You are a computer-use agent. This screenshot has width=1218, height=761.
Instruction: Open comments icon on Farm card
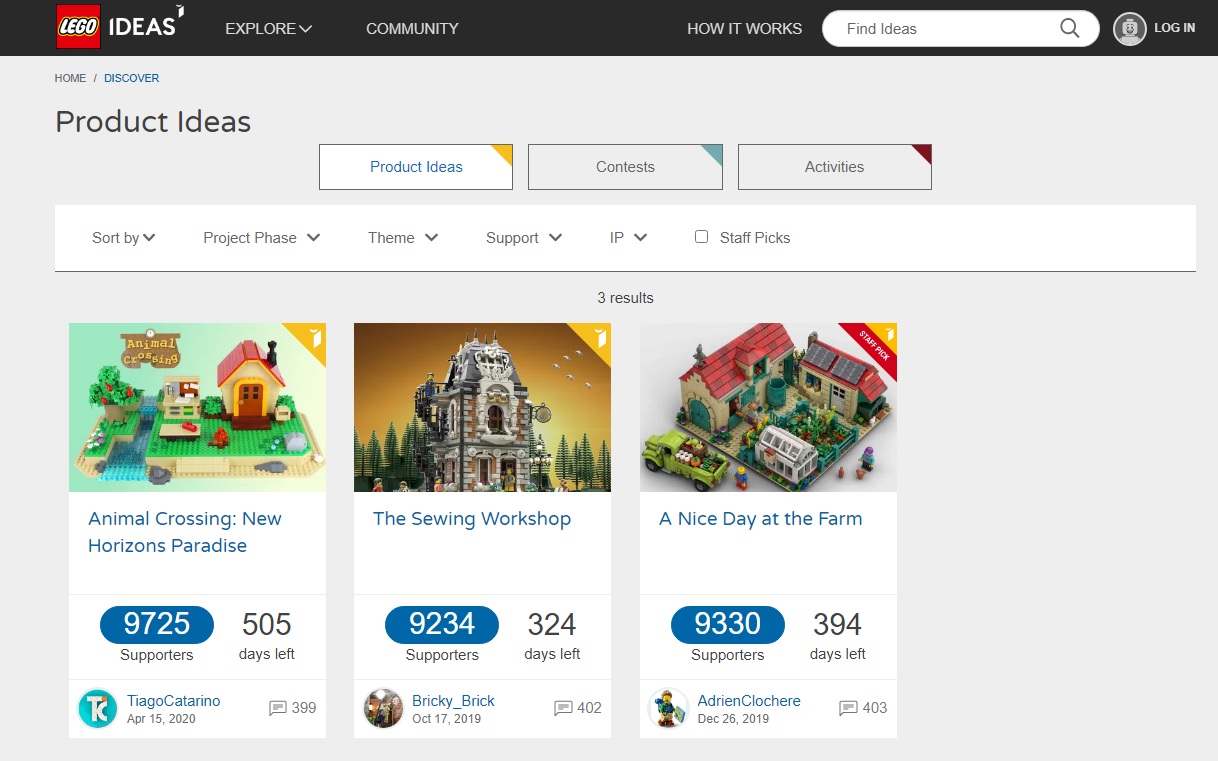click(848, 709)
